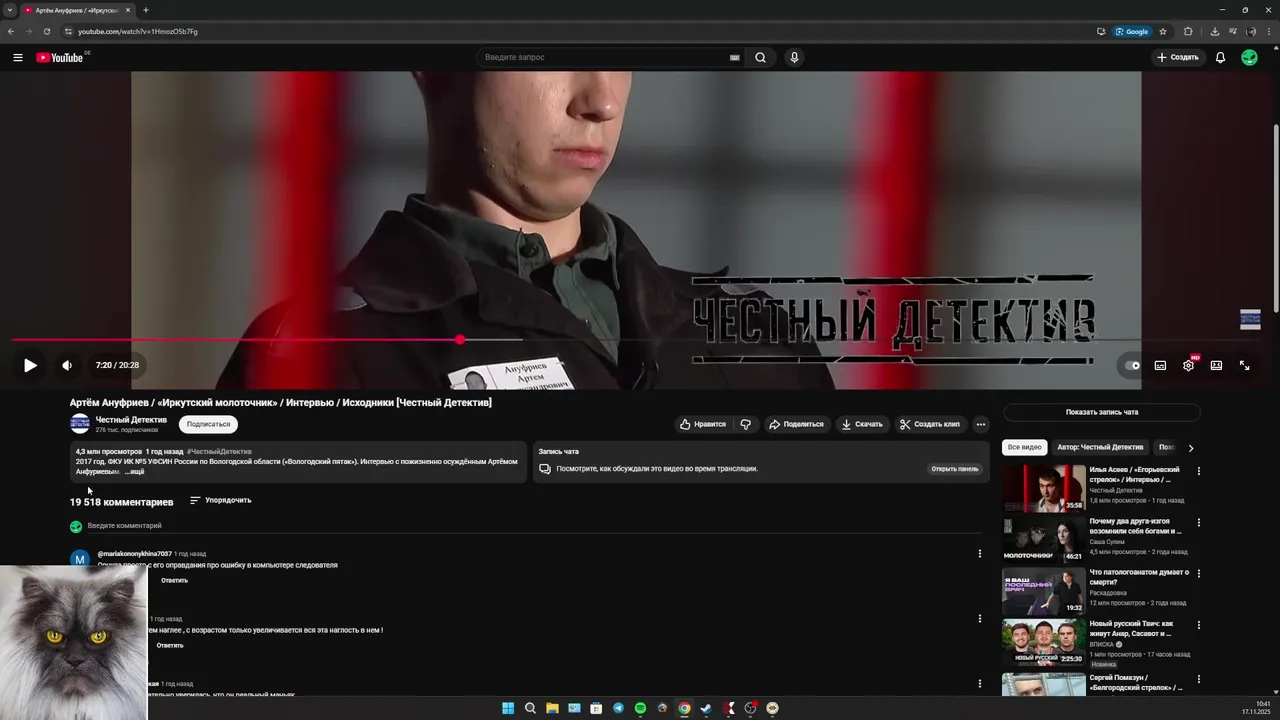Open options for Новый русский Тянч video
This screenshot has height=720, width=1280.
[x=1199, y=625]
